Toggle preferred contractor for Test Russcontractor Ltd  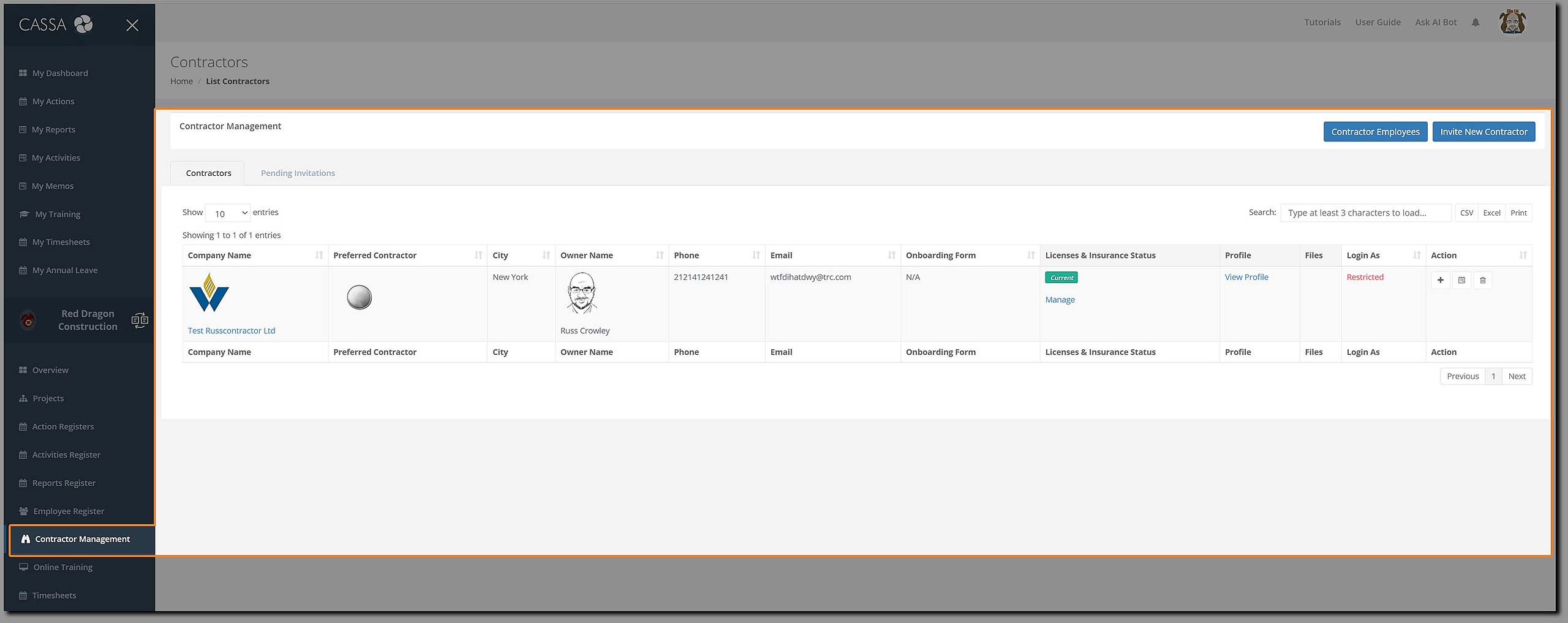(360, 297)
